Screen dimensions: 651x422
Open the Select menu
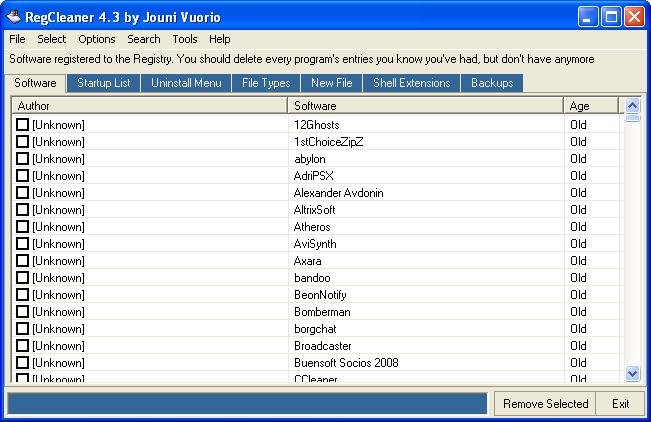tap(51, 39)
